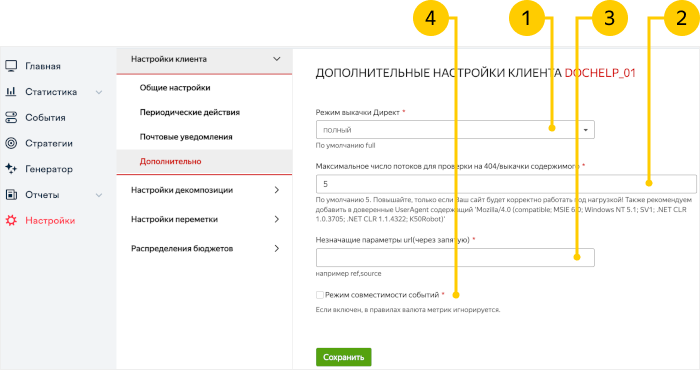Open Отчеты menu item
The image size is (700, 370).
(x=42, y=195)
